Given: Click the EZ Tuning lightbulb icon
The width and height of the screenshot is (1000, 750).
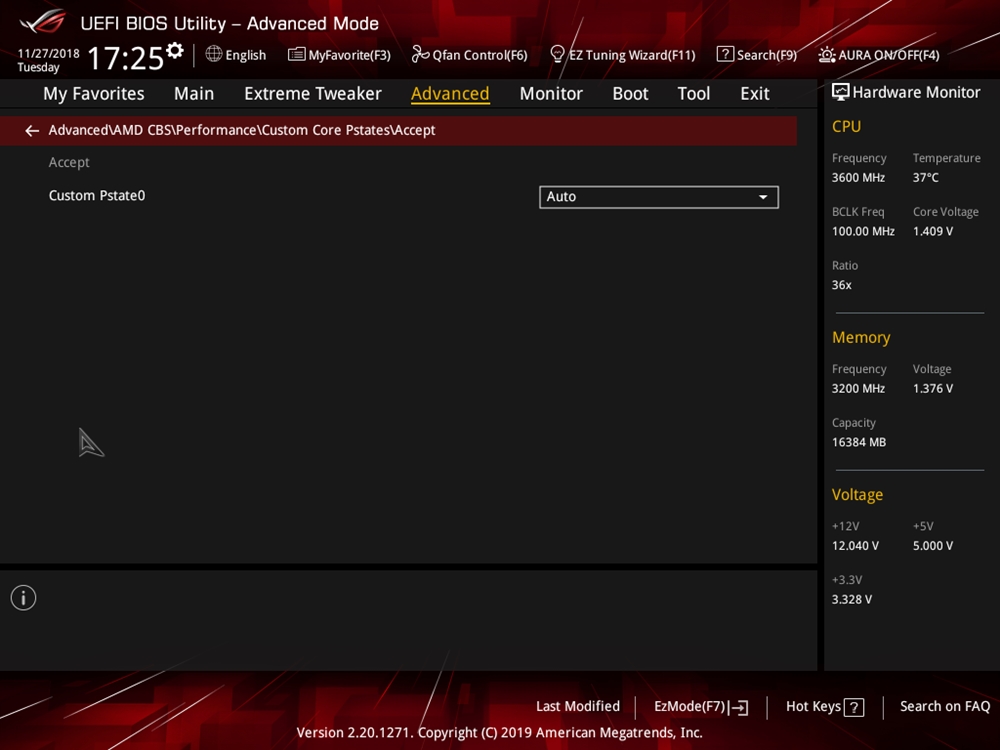Looking at the screenshot, I should click(x=557, y=54).
